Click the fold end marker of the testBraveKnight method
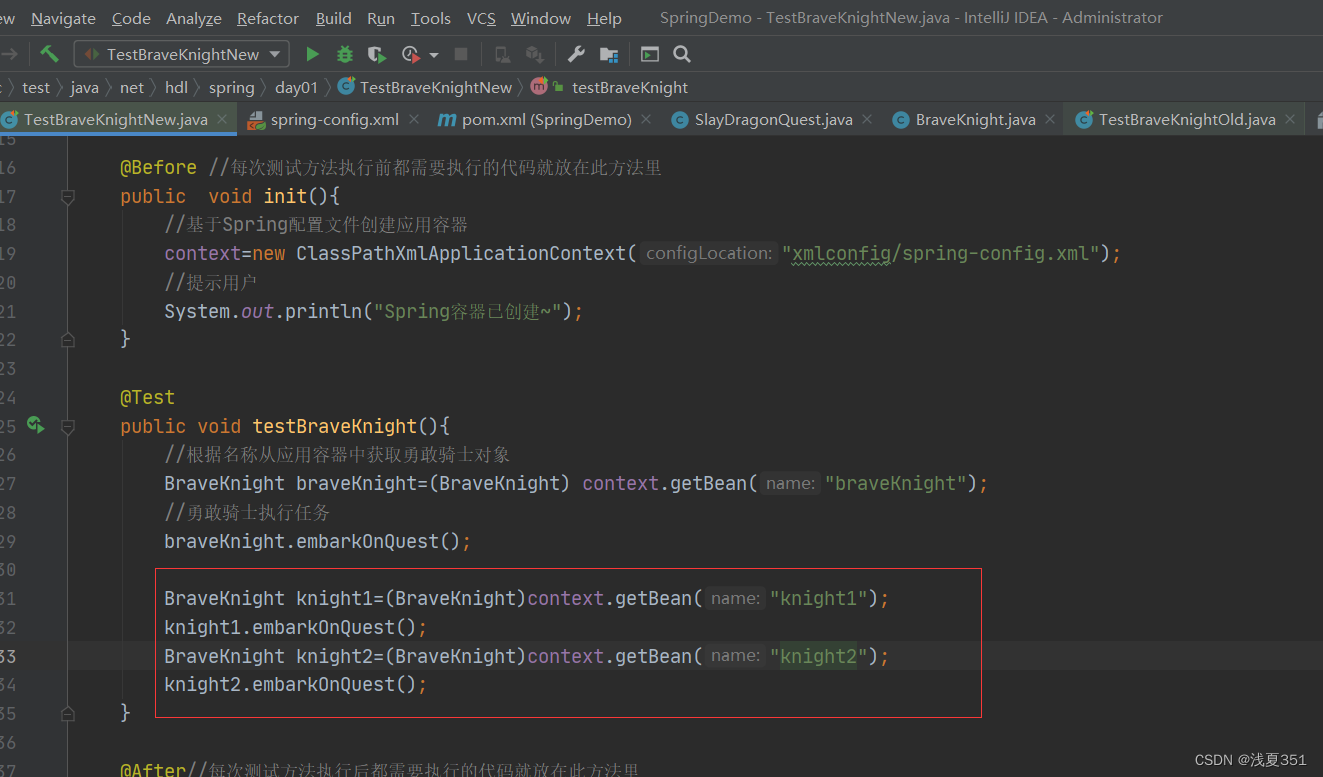 [67, 714]
